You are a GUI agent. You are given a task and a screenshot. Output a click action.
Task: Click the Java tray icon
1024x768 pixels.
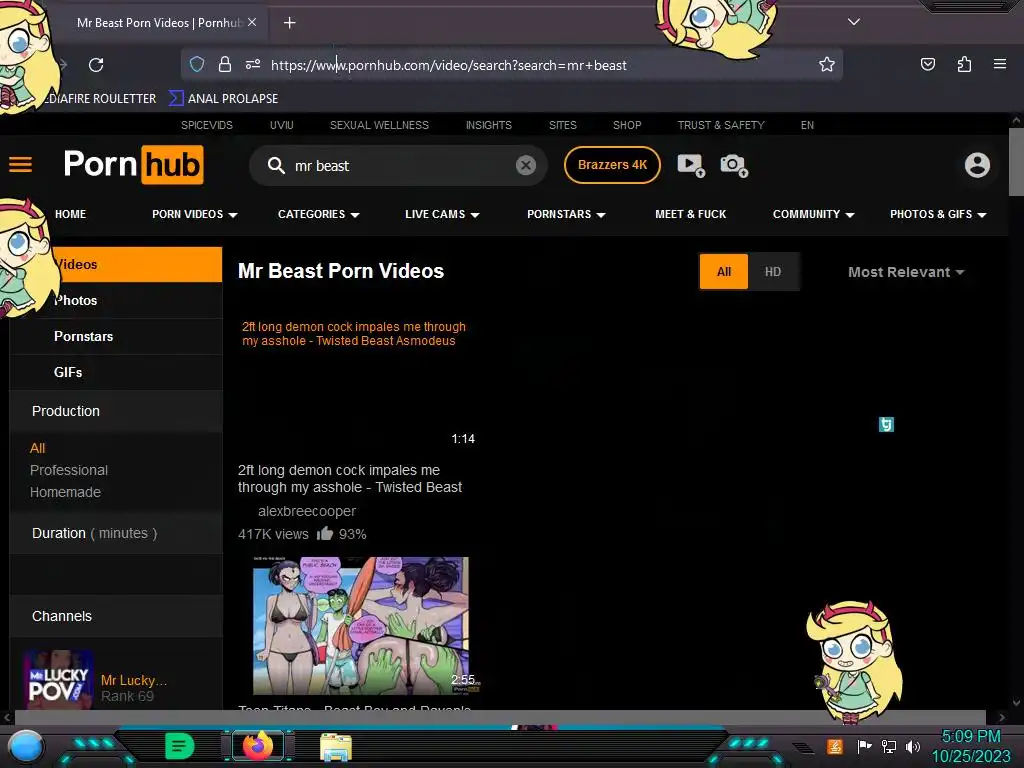834,746
